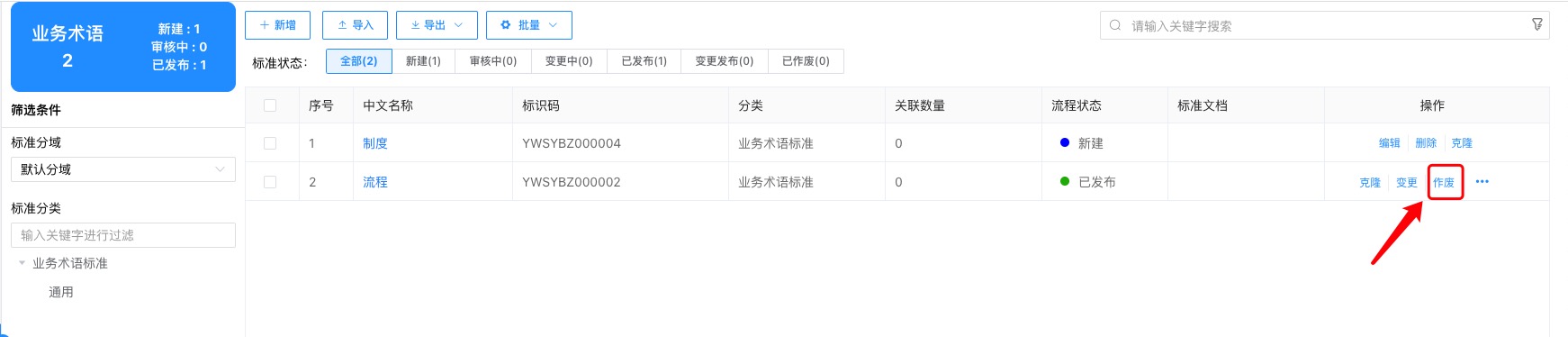Click 编辑 for the 制度 row
The width and height of the screenshot is (1568, 337).
click(1390, 143)
